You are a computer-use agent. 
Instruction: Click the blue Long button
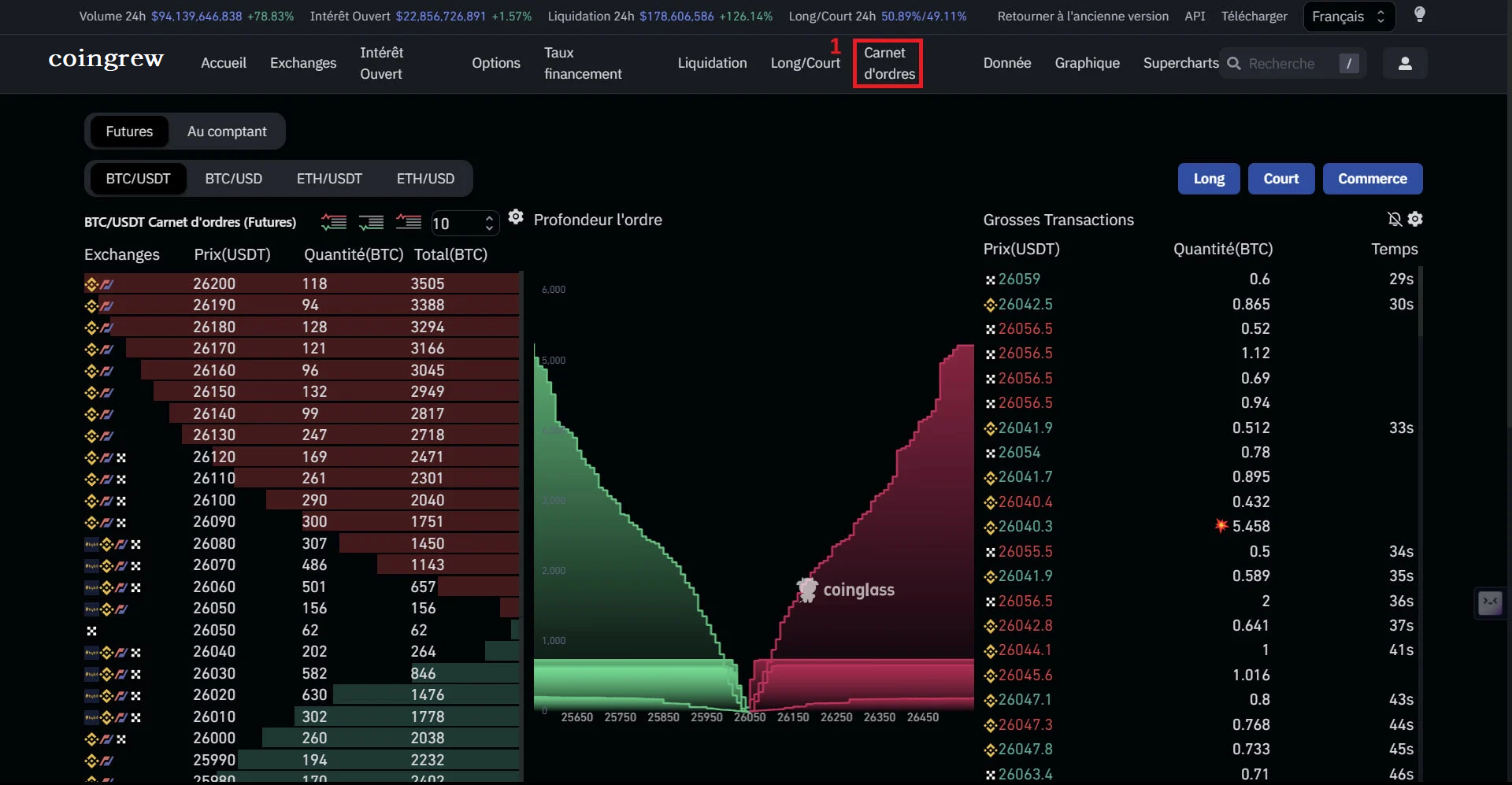(x=1208, y=179)
